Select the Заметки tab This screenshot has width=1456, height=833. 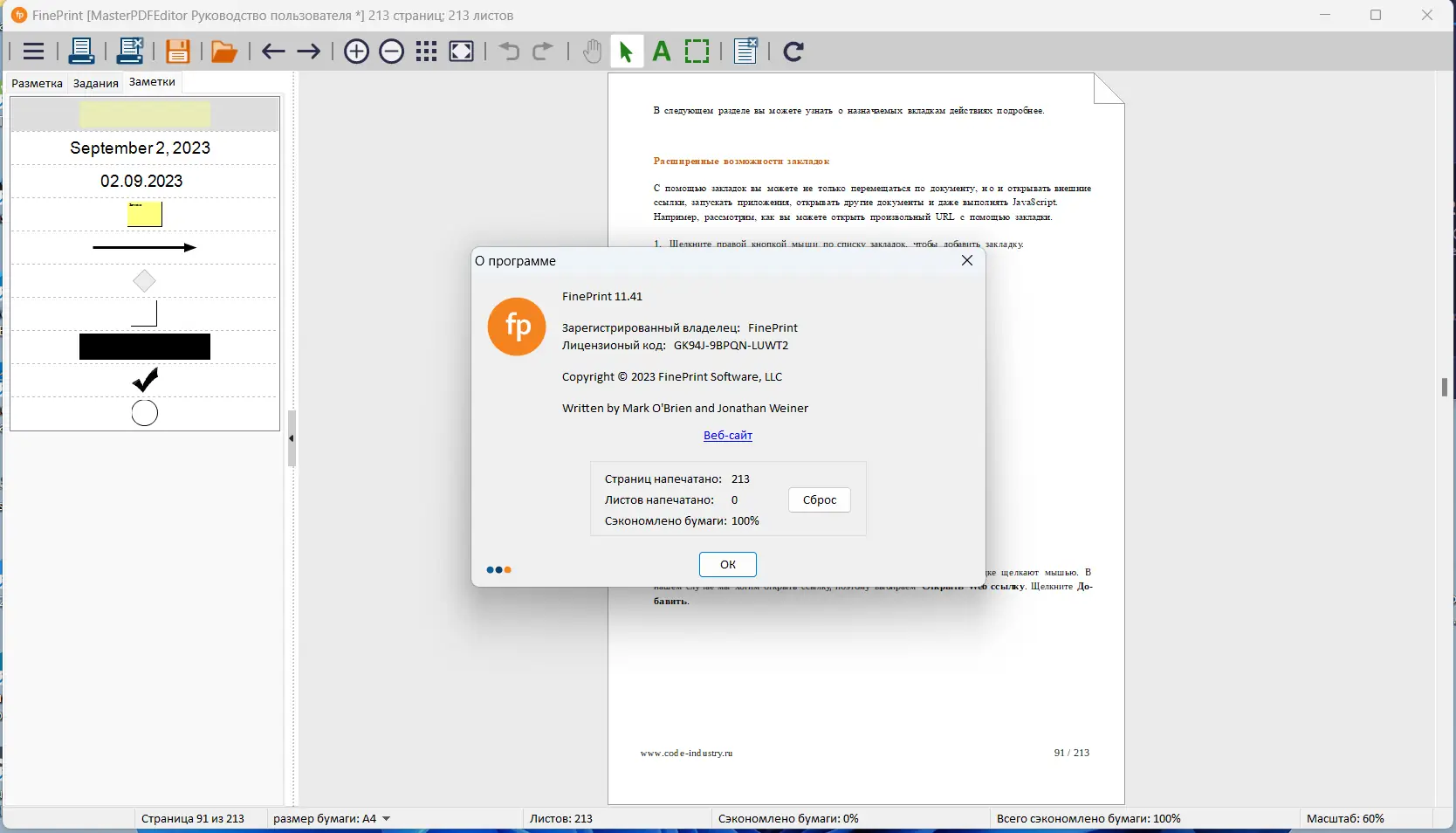(x=152, y=81)
